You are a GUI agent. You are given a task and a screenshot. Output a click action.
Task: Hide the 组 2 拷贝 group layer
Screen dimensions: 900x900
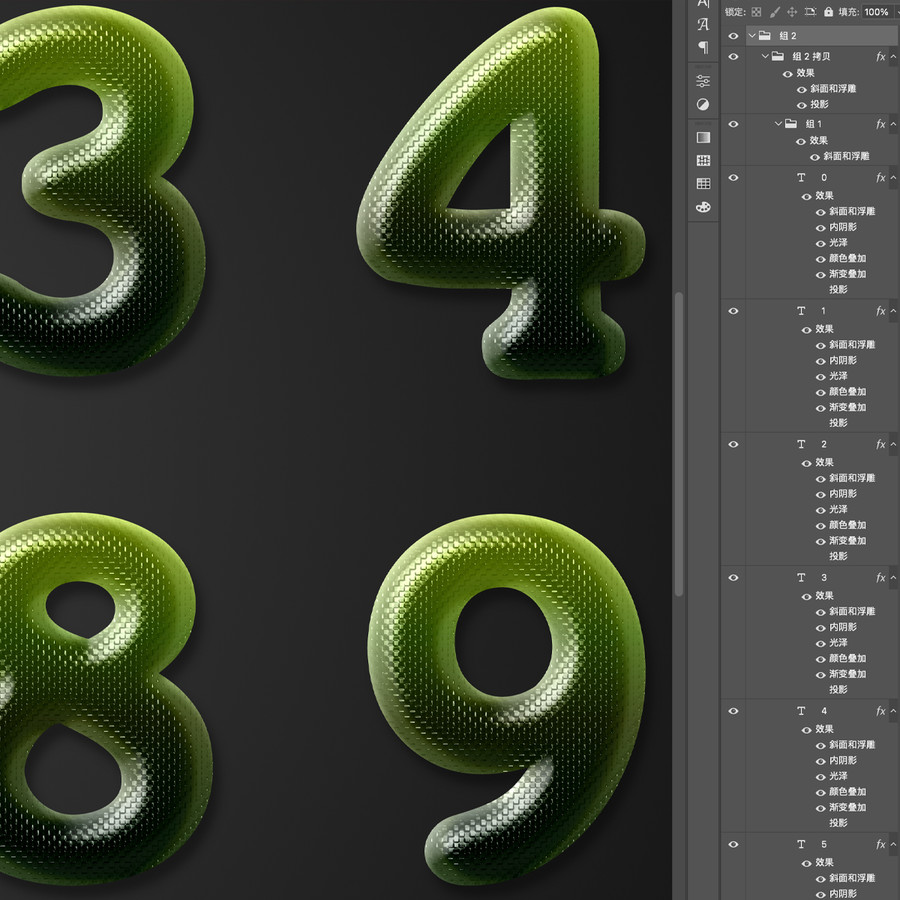(733, 56)
